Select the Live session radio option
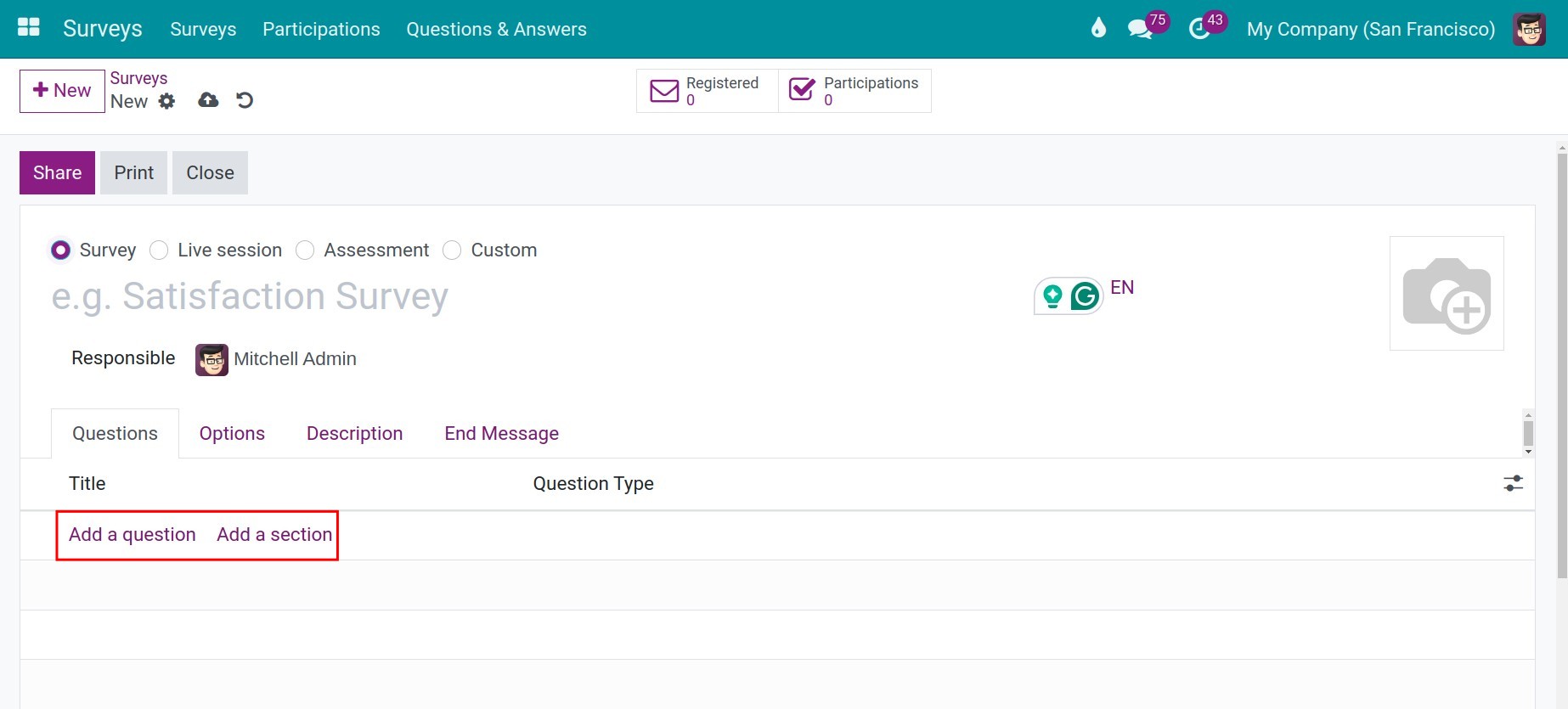The height and width of the screenshot is (709, 1568). (x=159, y=250)
